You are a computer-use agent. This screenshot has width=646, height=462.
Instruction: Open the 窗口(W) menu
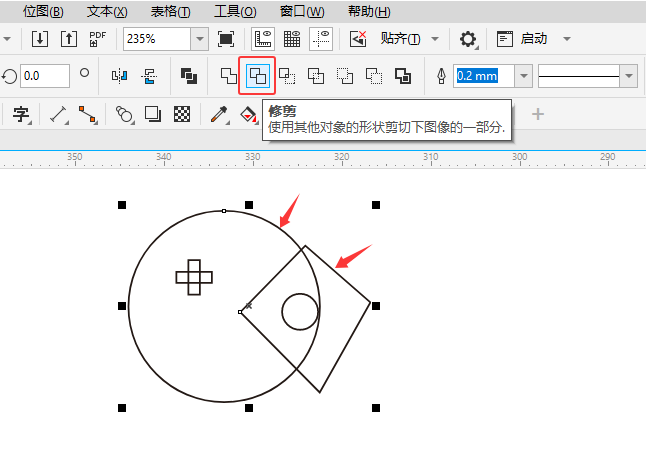tap(302, 11)
